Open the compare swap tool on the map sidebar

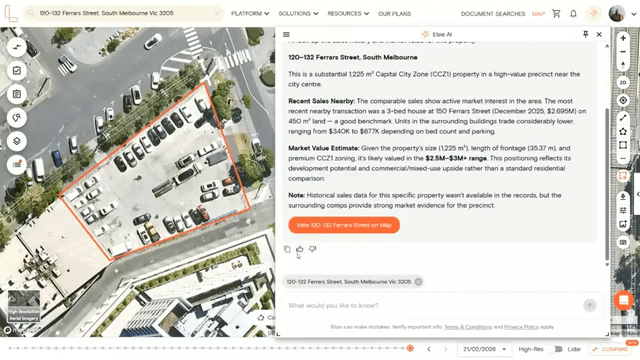(17, 47)
